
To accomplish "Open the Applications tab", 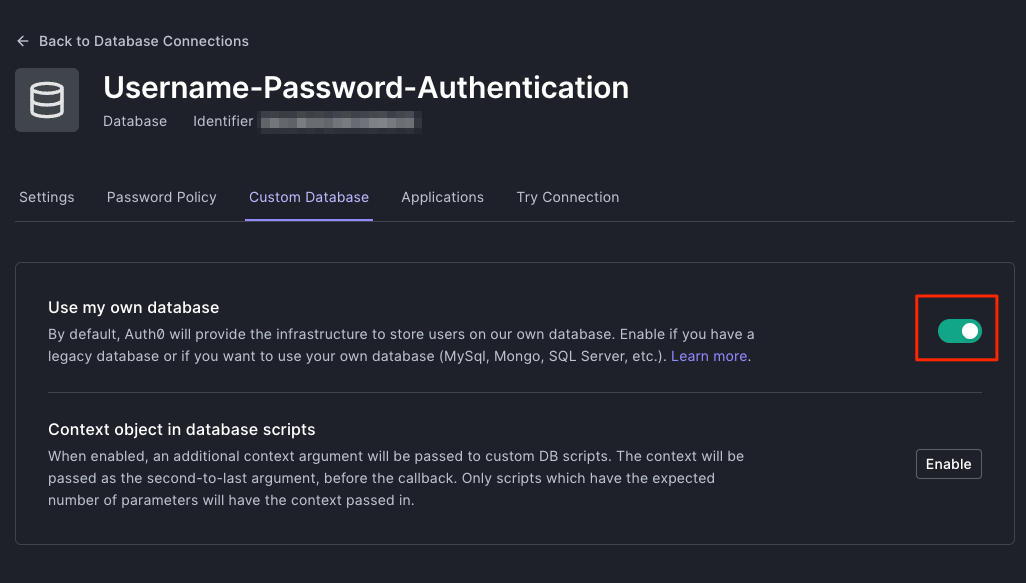I will pos(442,197).
